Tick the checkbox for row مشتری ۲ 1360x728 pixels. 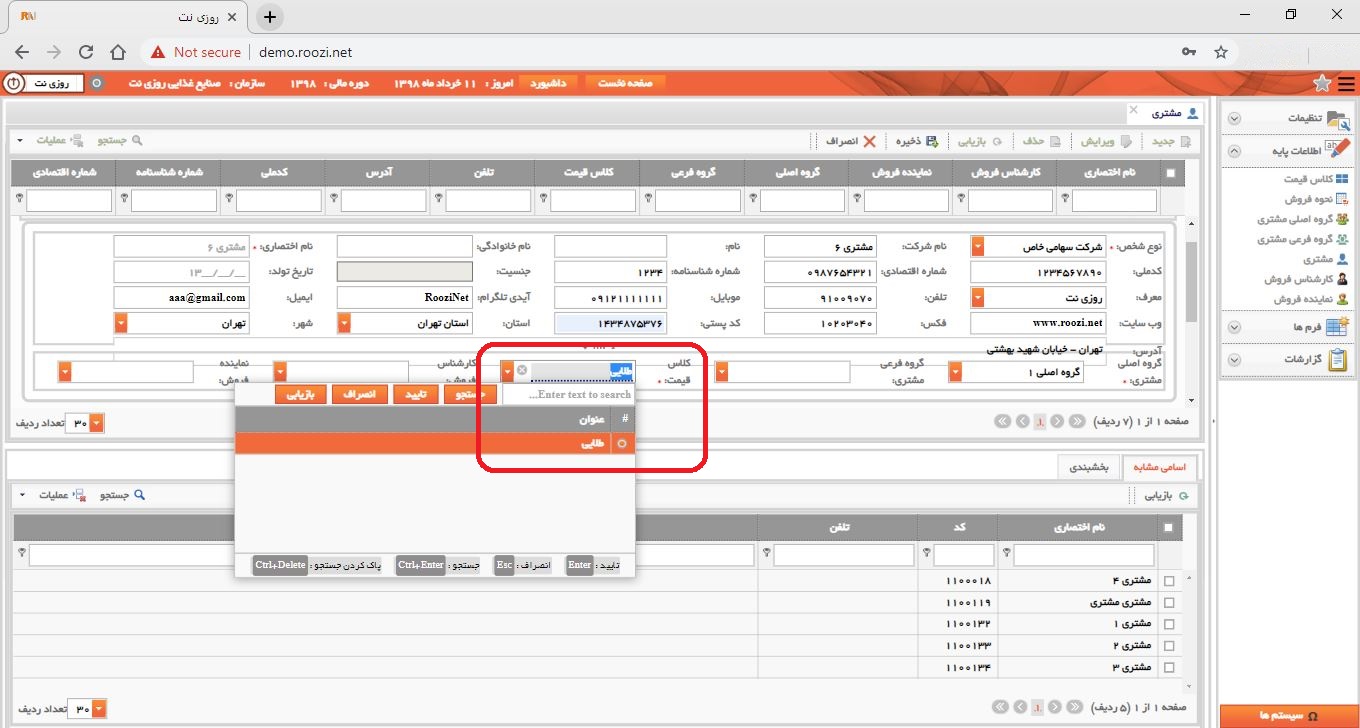pos(1170,645)
